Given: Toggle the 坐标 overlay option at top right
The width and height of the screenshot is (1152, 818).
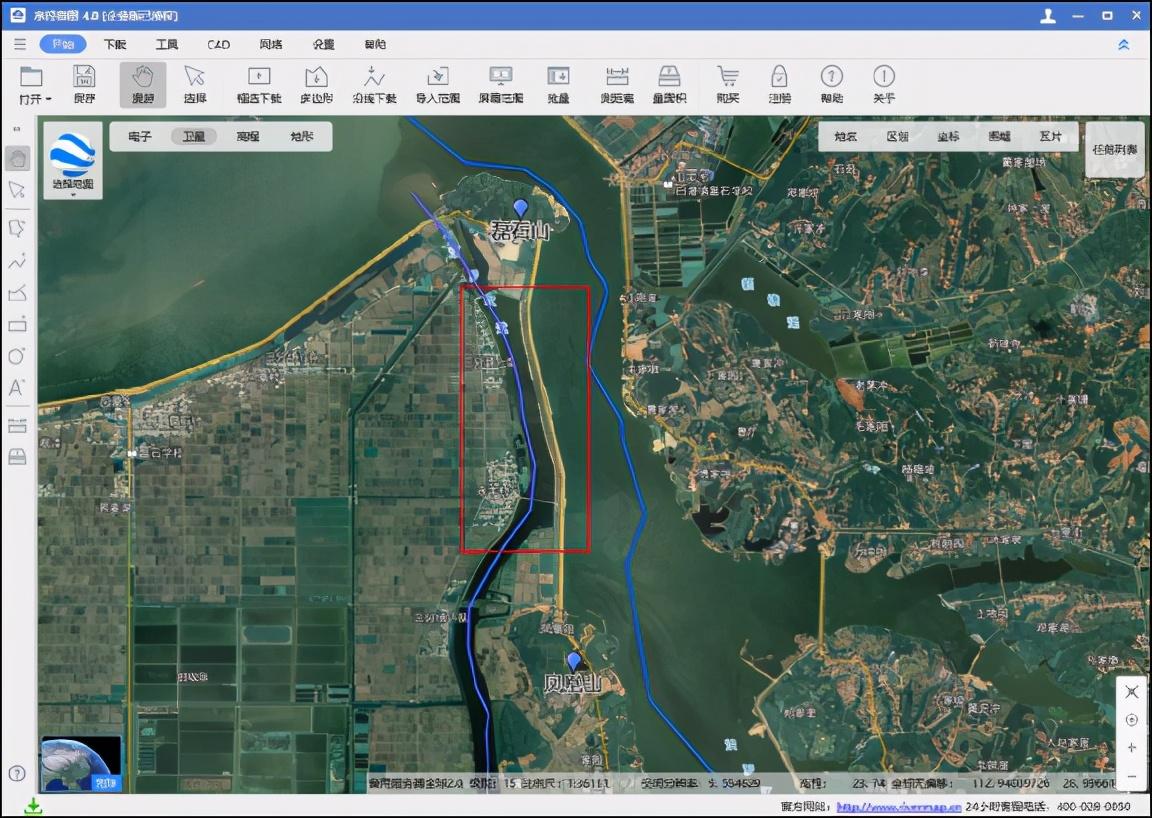Looking at the screenshot, I should [948, 136].
